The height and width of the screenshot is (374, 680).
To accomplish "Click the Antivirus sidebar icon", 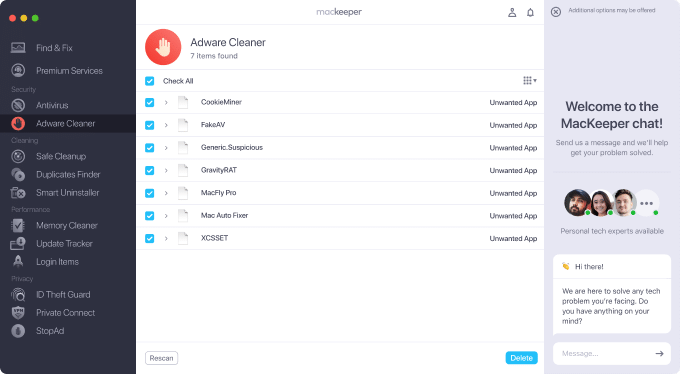I will click(18, 105).
